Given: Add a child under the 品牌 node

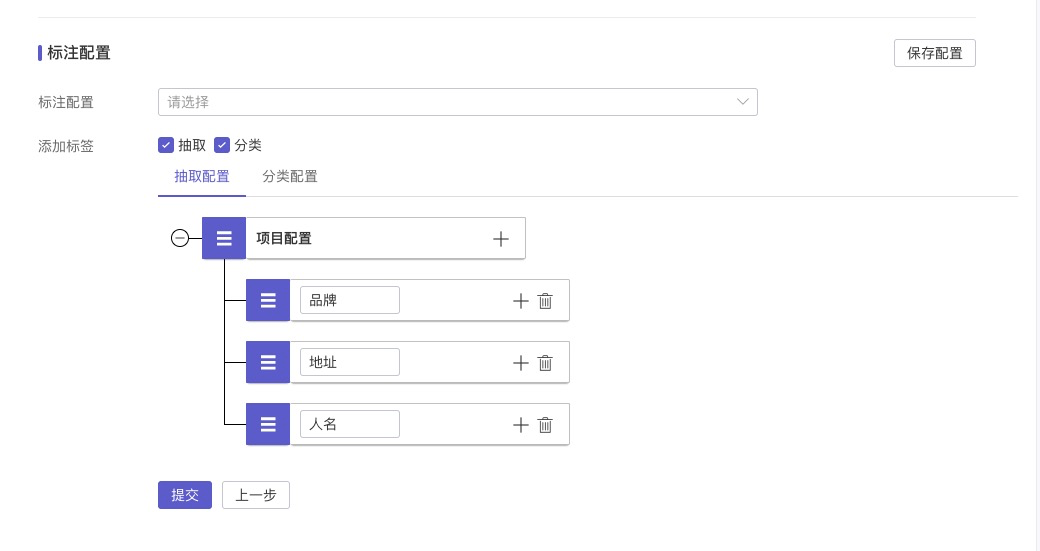Looking at the screenshot, I should (x=520, y=301).
